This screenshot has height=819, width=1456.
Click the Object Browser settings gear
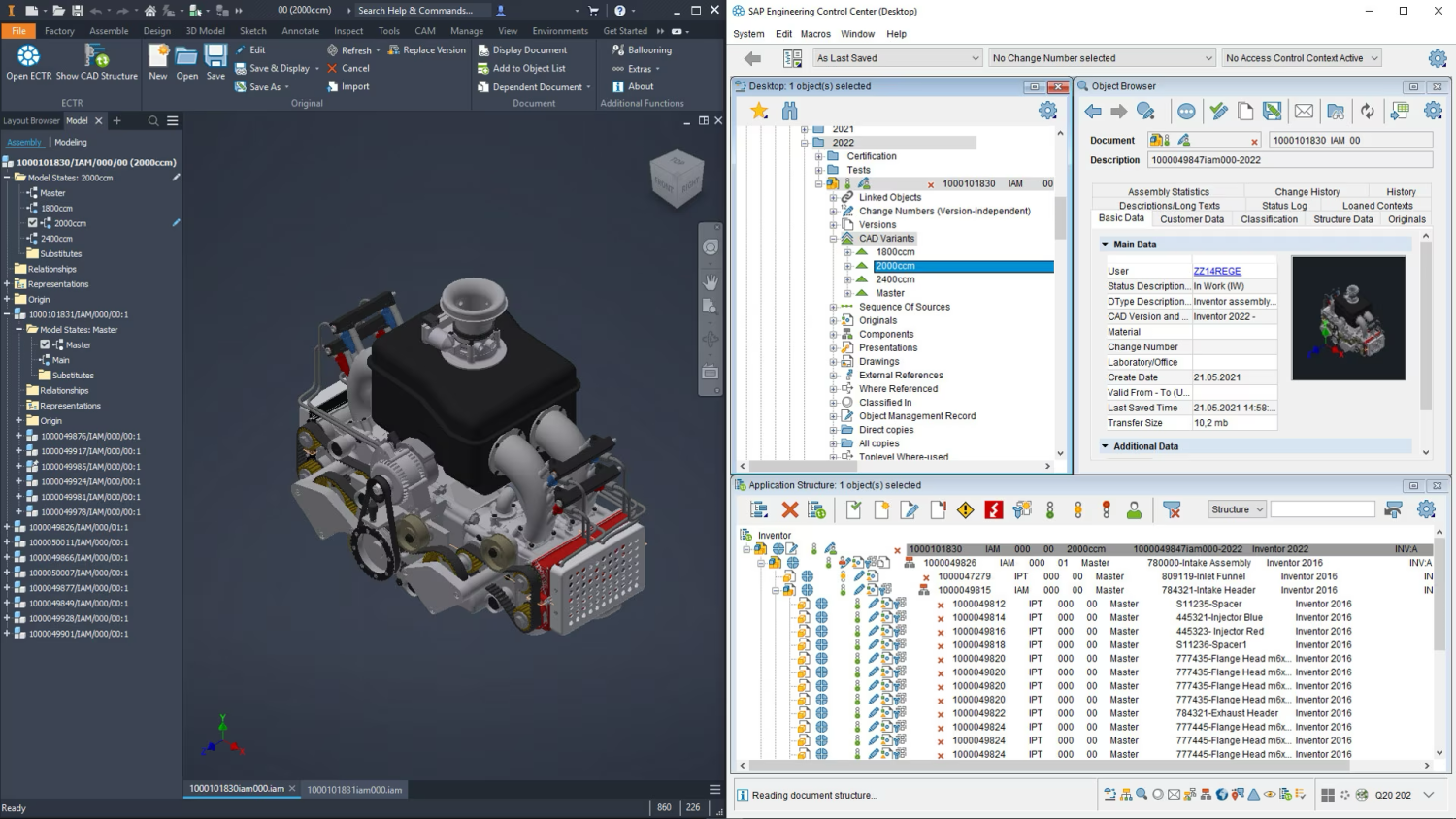click(1433, 112)
